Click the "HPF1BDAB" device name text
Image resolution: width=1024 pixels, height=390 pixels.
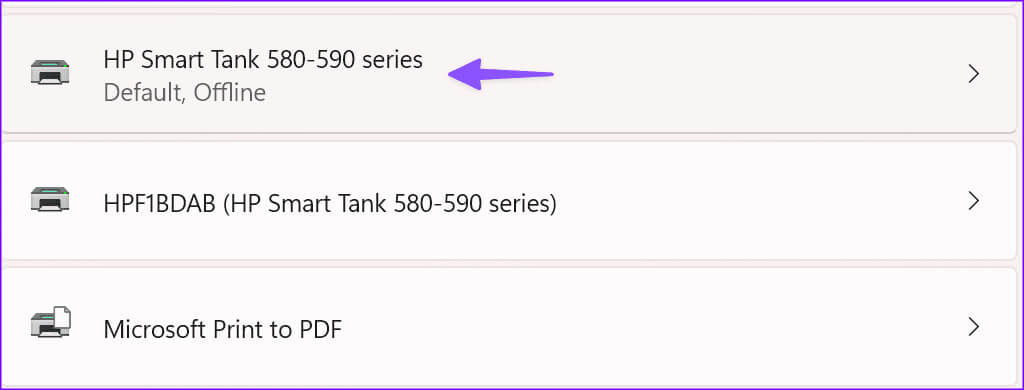tap(160, 204)
